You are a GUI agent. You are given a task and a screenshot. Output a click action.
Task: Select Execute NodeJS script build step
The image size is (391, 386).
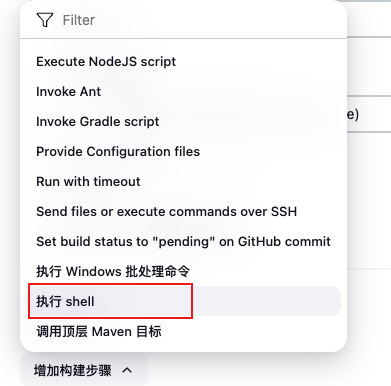[184, 62]
